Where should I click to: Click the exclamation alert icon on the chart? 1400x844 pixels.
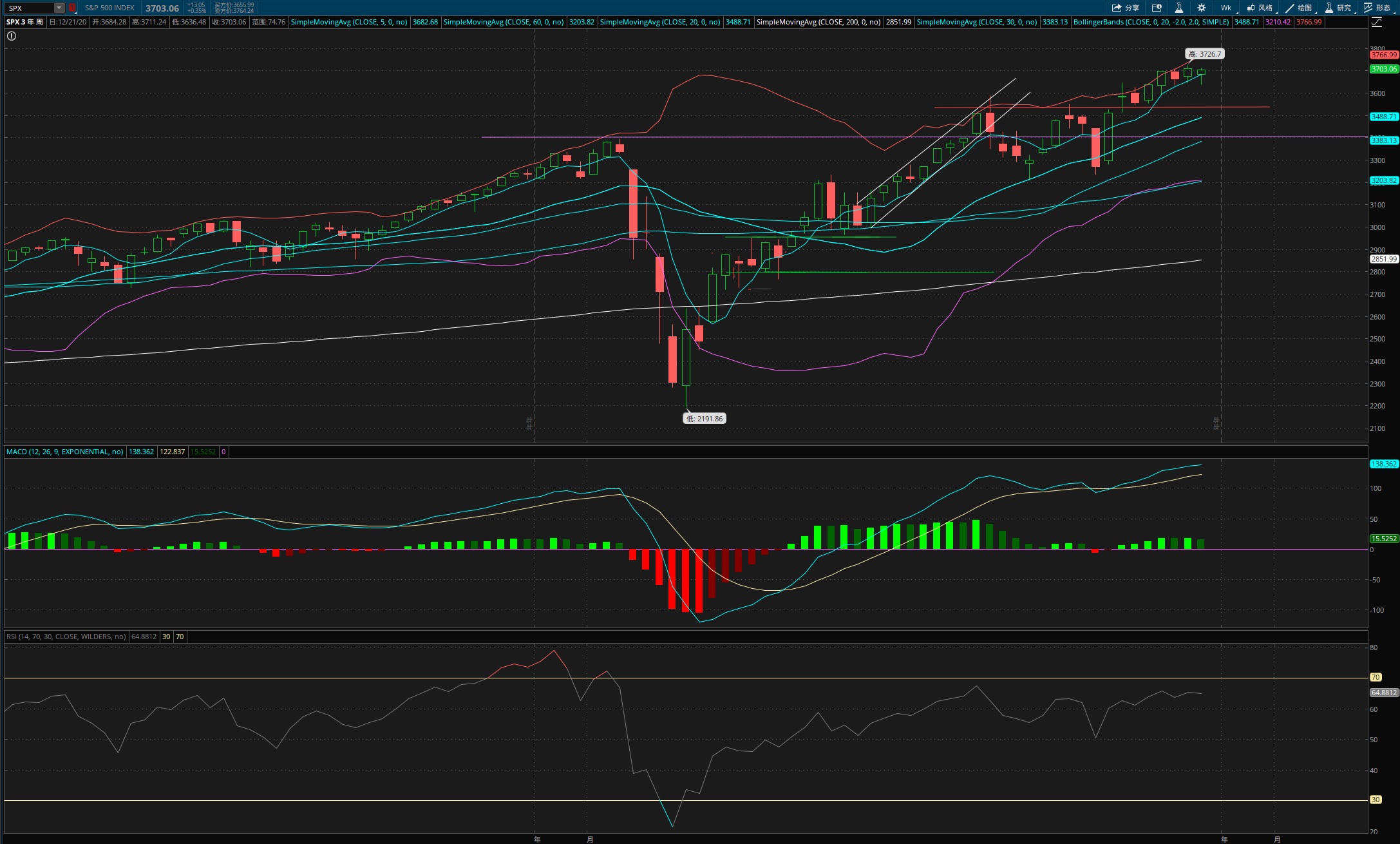coord(12,36)
